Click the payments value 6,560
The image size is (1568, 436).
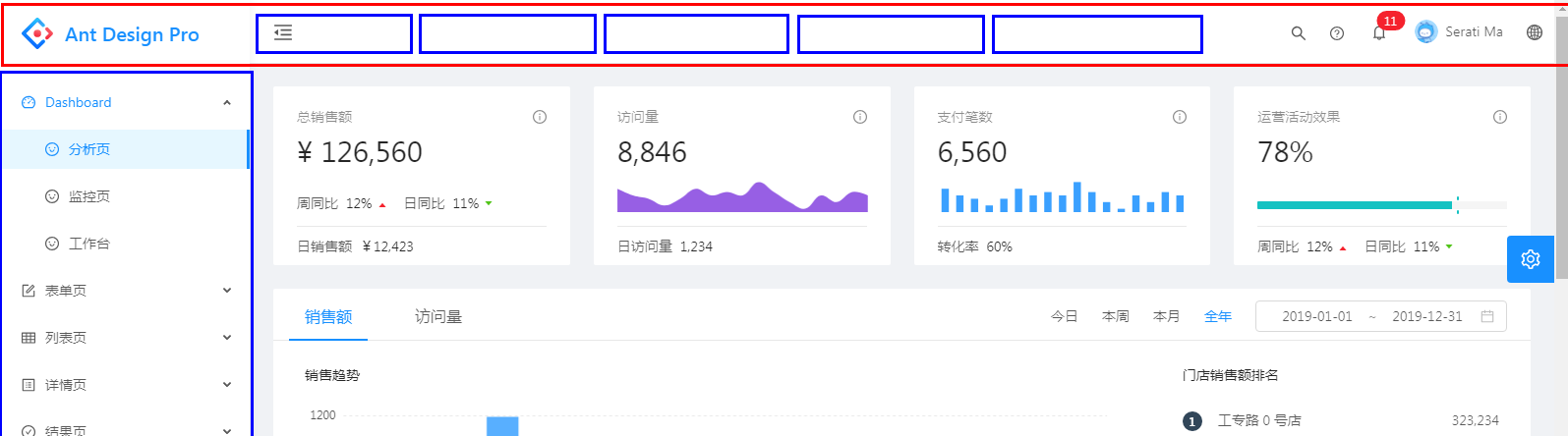(972, 152)
